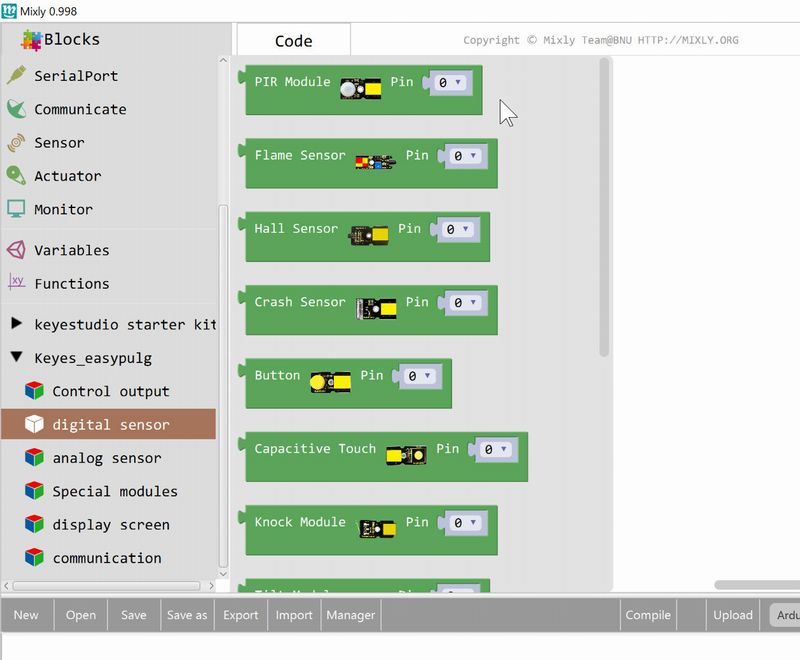Click the Crash Sensor module picture
This screenshot has height=660, width=800.
(376, 309)
